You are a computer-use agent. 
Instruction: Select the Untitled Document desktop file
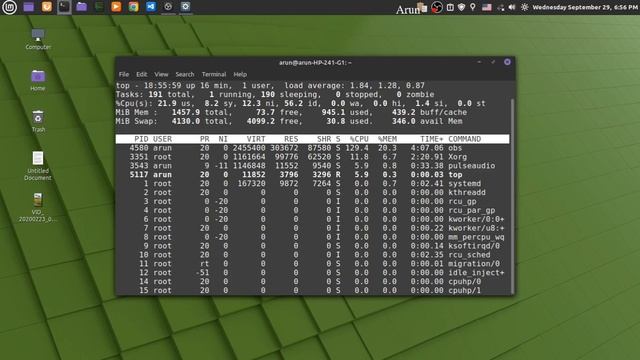click(x=38, y=166)
